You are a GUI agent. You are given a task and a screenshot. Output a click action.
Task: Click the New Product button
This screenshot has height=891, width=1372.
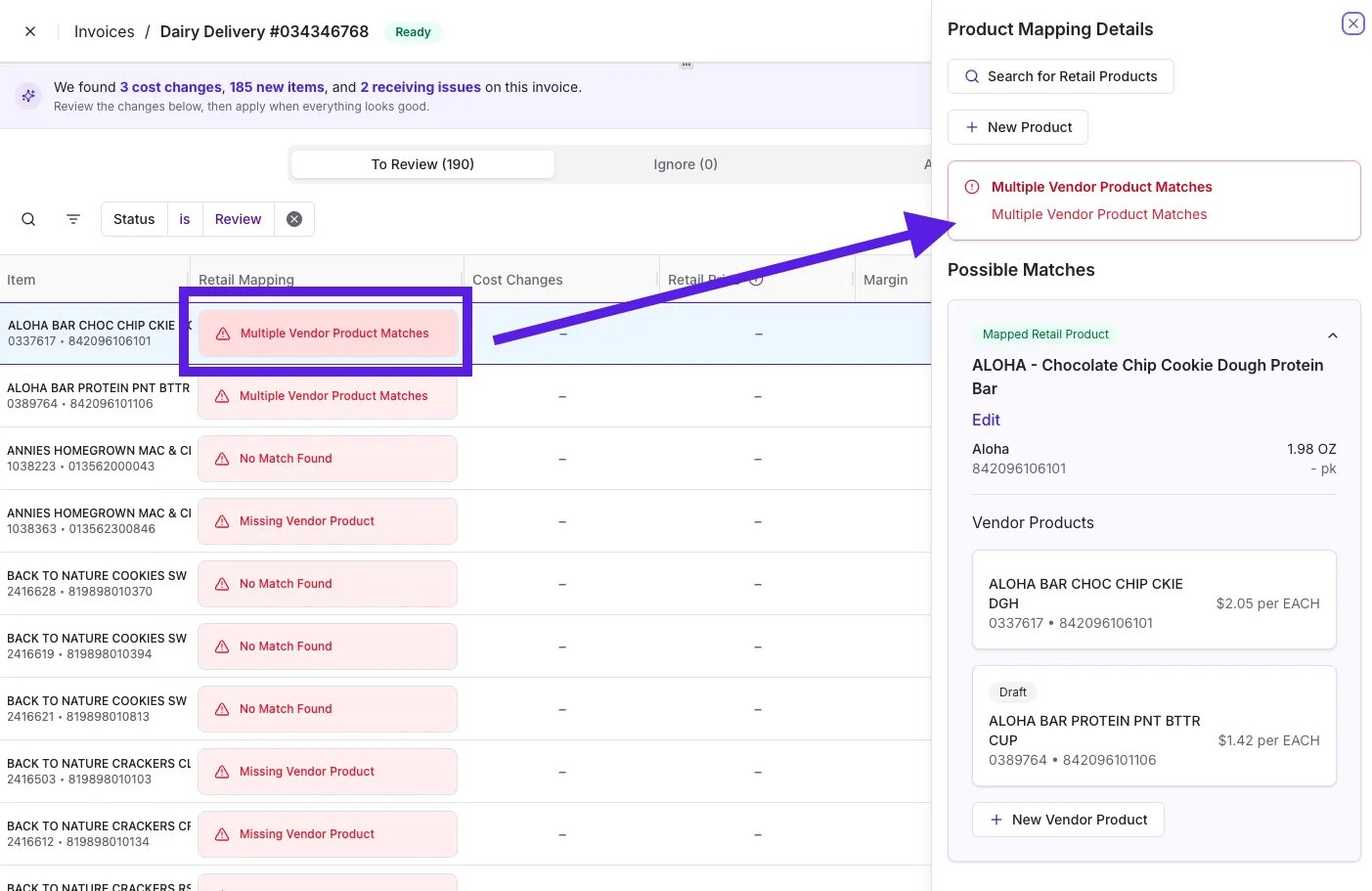tap(1018, 127)
